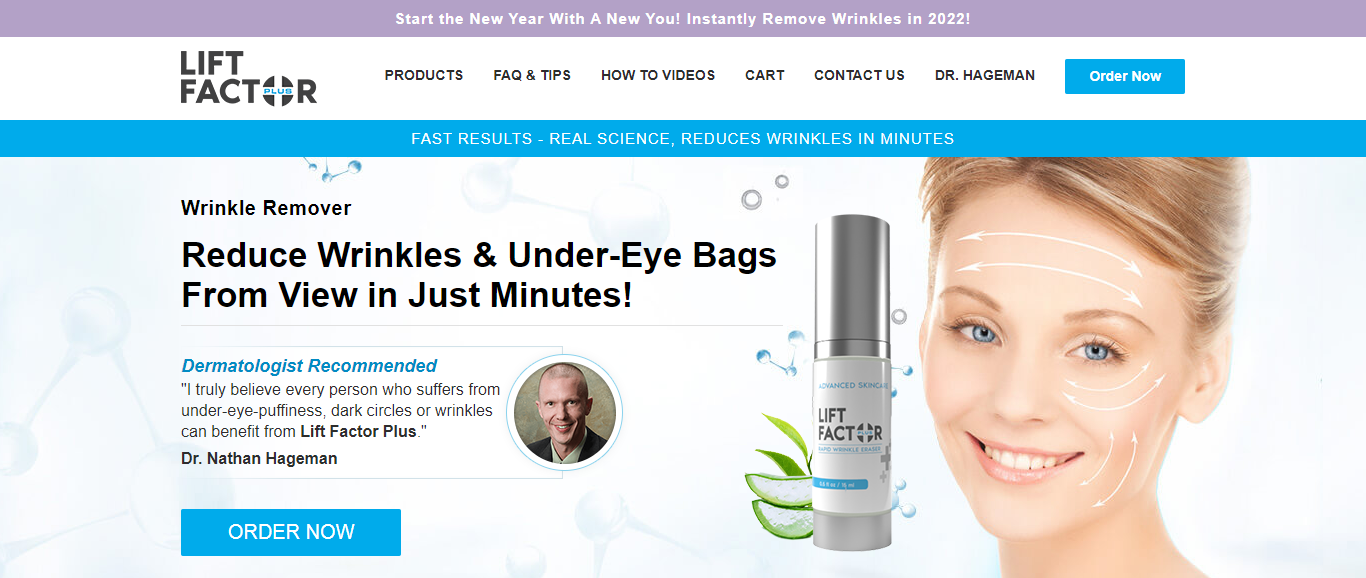Viewport: 1366px width, 578px height.
Task: Open the Contact Us page
Action: tap(859, 75)
